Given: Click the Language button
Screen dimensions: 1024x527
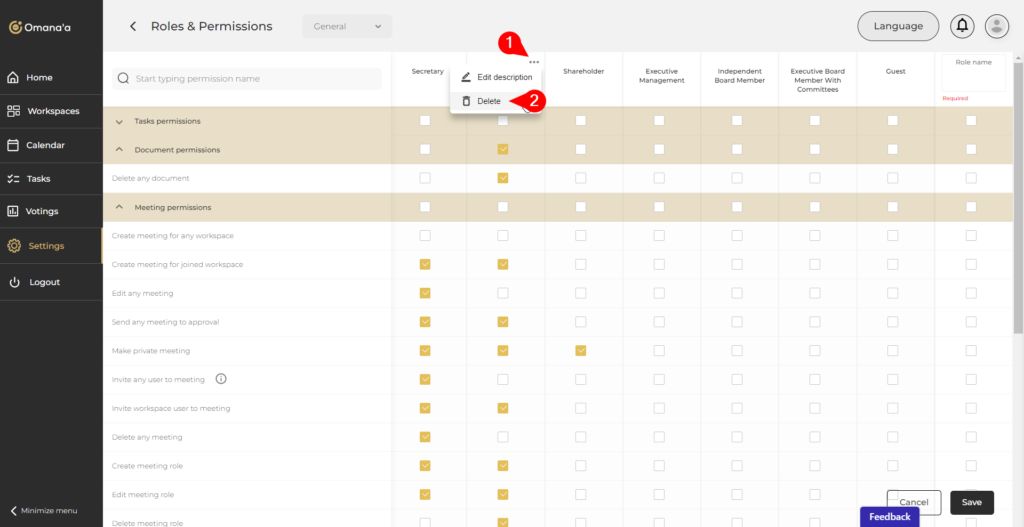Looking at the screenshot, I should (x=898, y=26).
